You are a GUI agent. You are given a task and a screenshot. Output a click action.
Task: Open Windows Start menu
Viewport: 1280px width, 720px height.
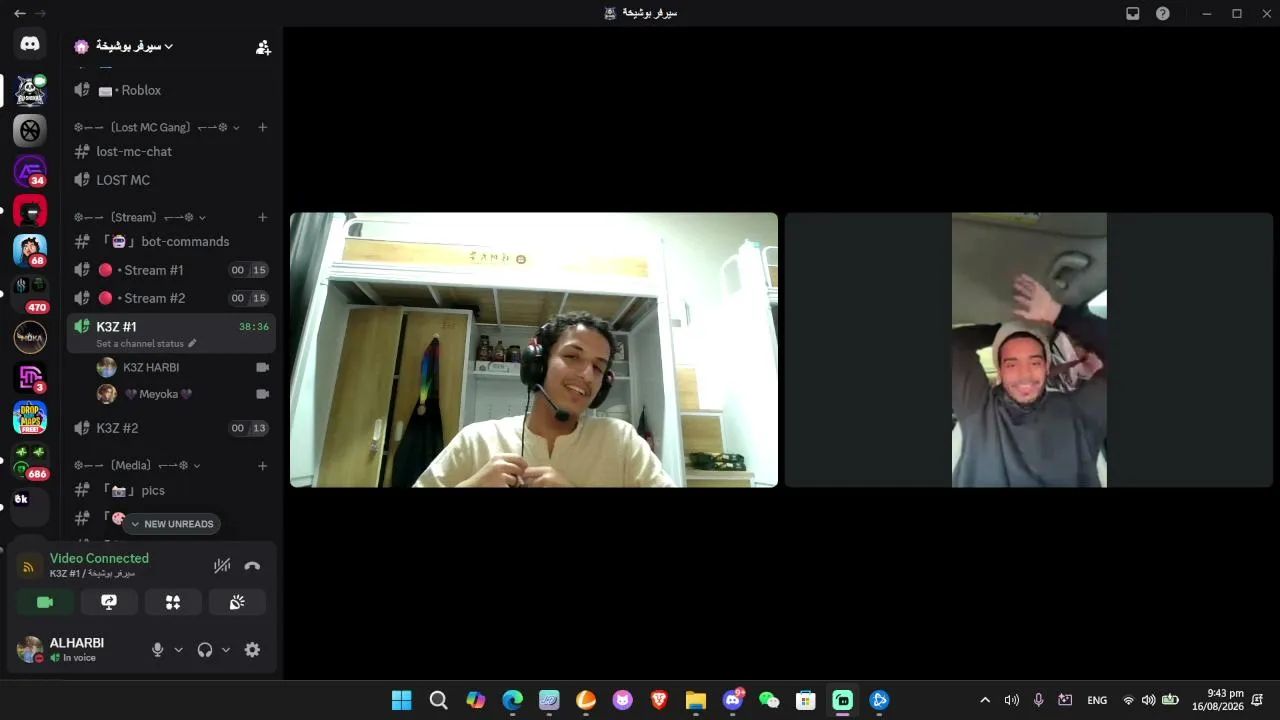[401, 700]
